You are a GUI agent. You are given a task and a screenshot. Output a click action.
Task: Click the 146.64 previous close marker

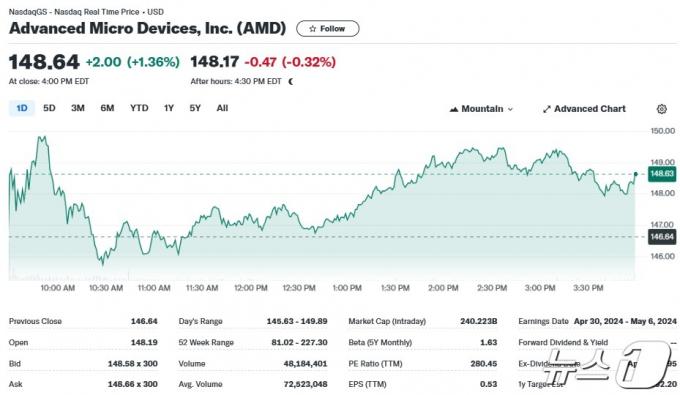pyautogui.click(x=662, y=237)
